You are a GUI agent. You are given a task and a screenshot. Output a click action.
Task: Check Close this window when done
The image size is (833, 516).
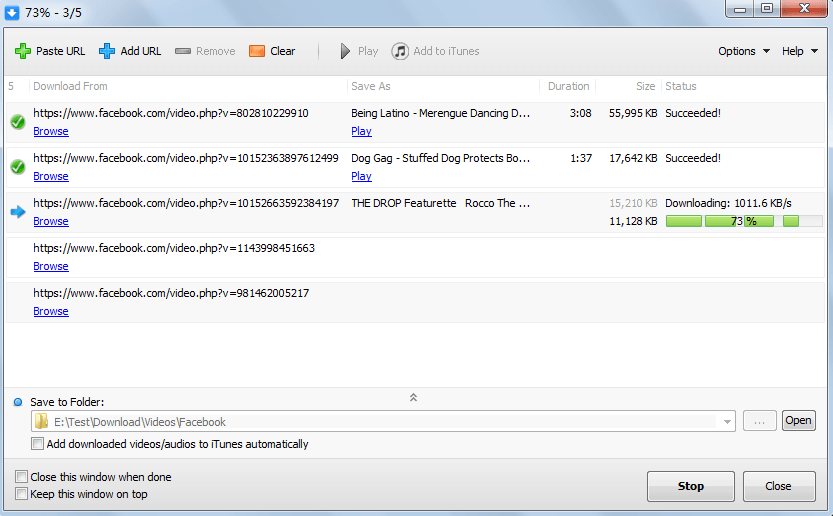[x=21, y=476]
